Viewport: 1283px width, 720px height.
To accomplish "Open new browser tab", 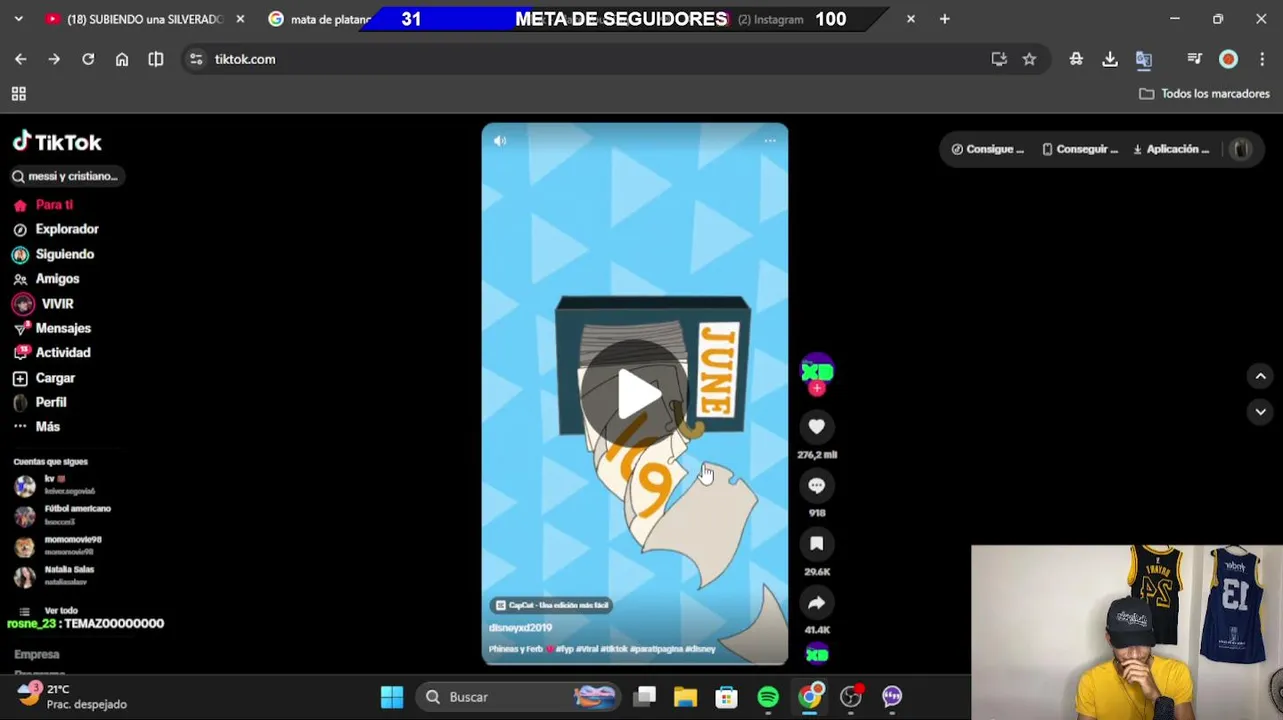I will [x=945, y=19].
